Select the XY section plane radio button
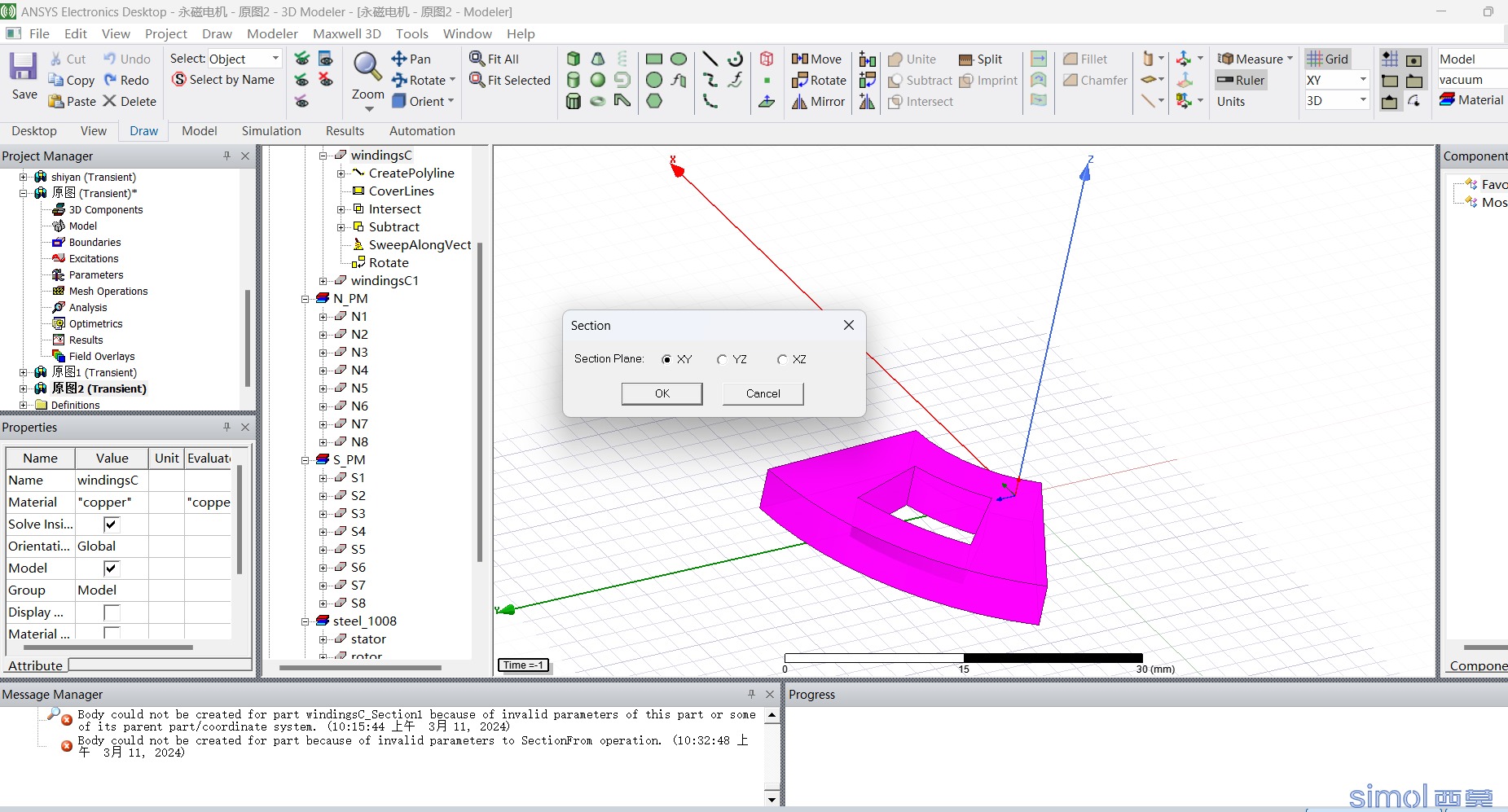This screenshot has width=1508, height=812. (x=666, y=359)
